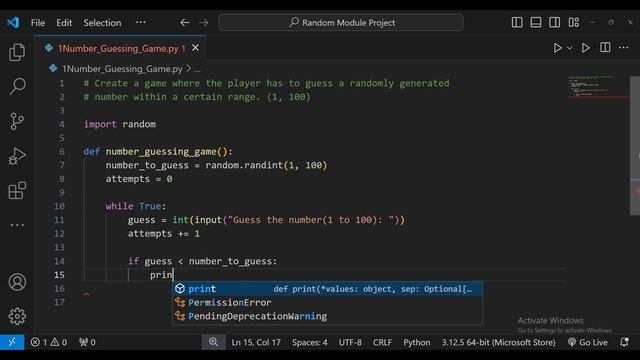Click the second run code play icon
Viewport: 640px width, 360px height.
pyautogui.click(x=585, y=48)
